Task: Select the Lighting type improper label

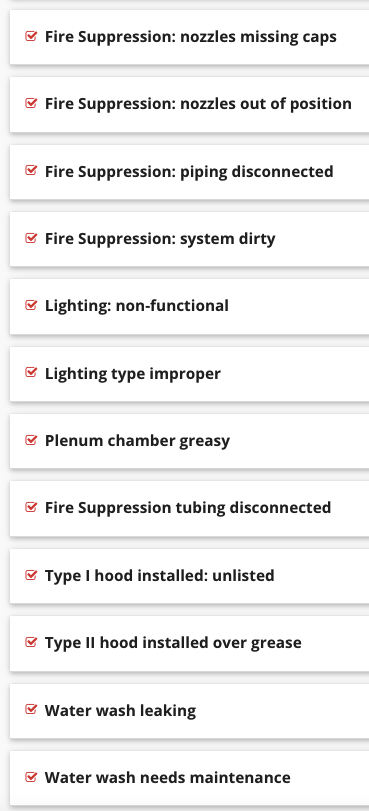Action: [132, 373]
